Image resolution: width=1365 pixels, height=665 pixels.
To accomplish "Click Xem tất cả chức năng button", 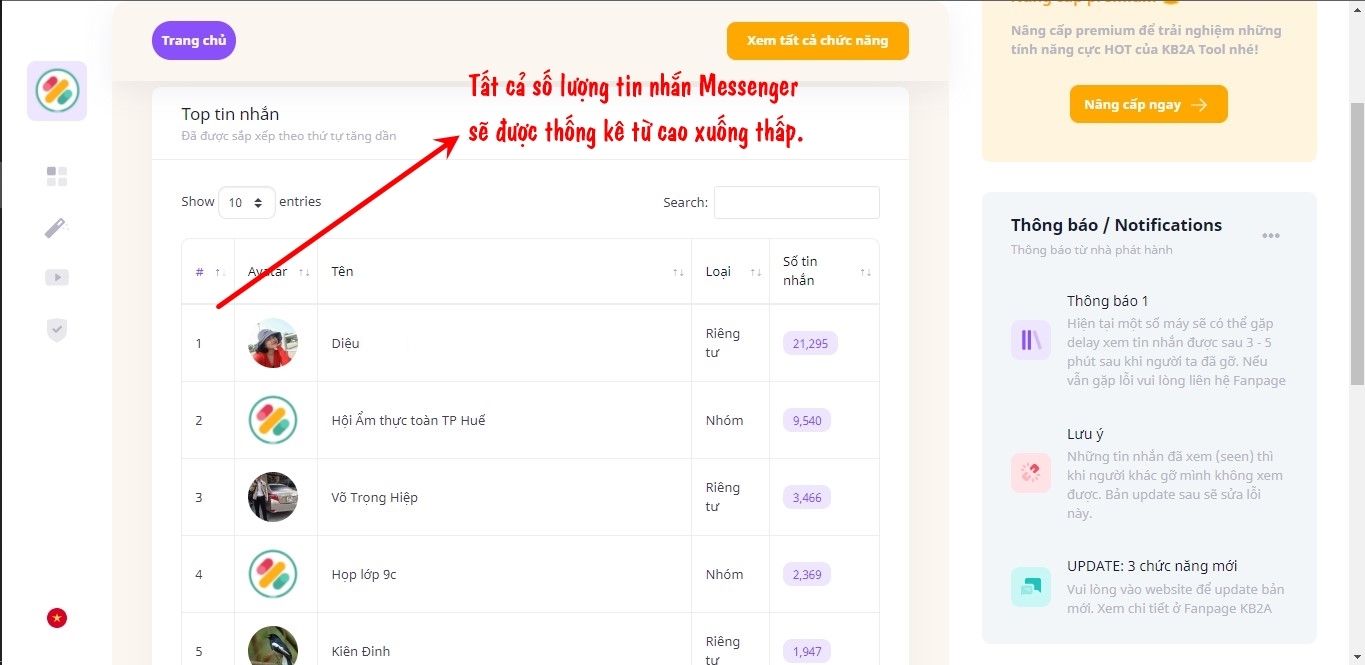I will pyautogui.click(x=817, y=41).
